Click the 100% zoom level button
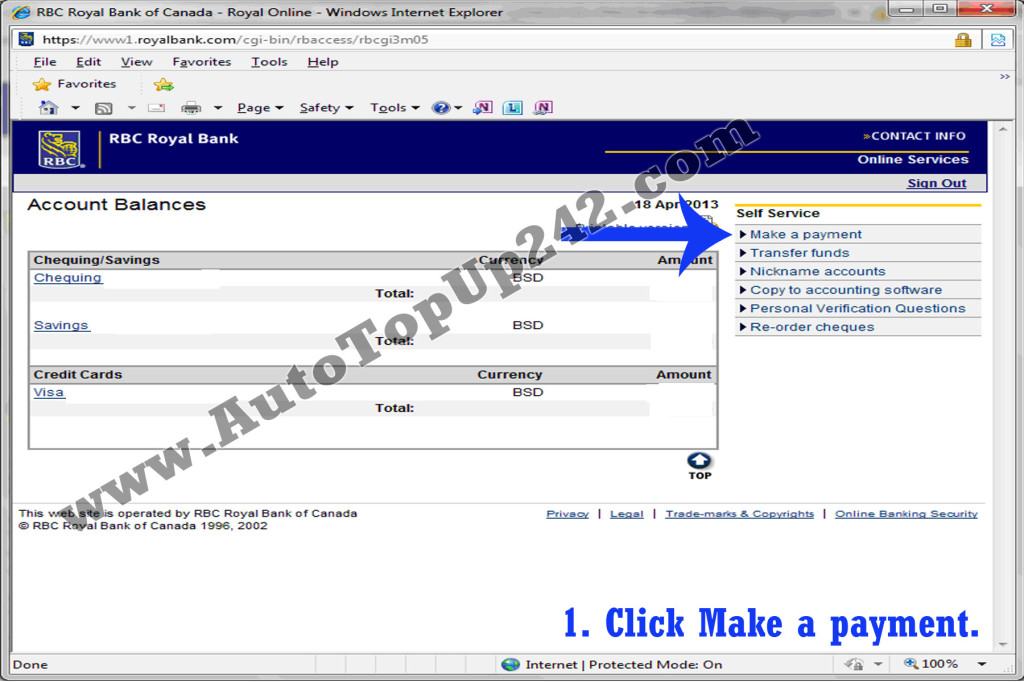Image resolution: width=1024 pixels, height=682 pixels. [x=931, y=664]
